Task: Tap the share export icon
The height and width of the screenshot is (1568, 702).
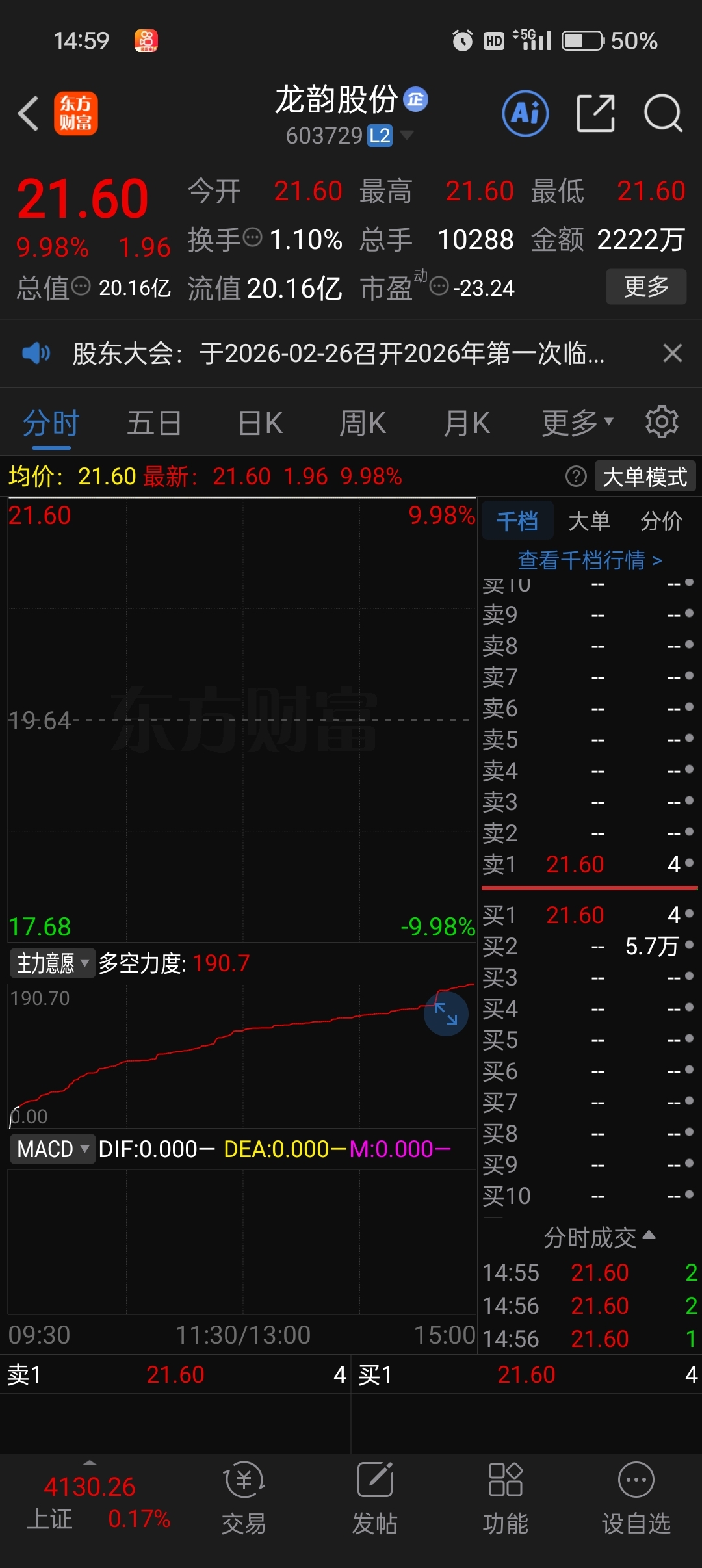Action: 596,113
